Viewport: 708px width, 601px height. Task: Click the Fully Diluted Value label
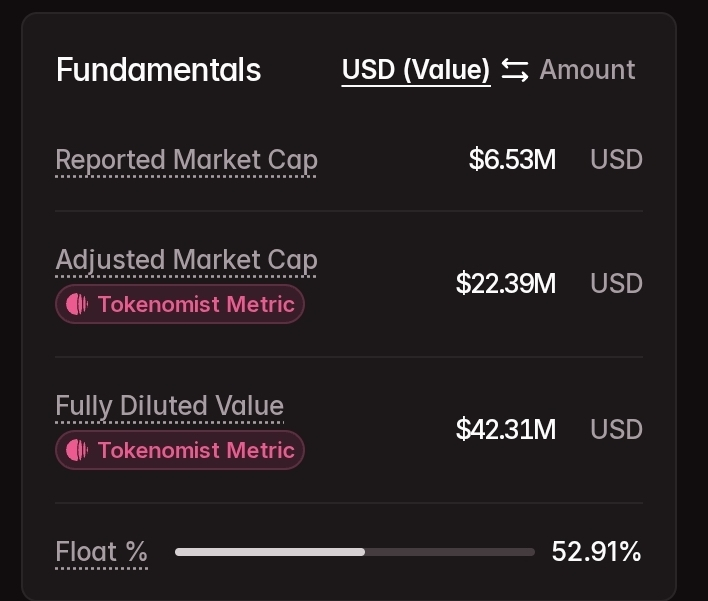click(170, 406)
